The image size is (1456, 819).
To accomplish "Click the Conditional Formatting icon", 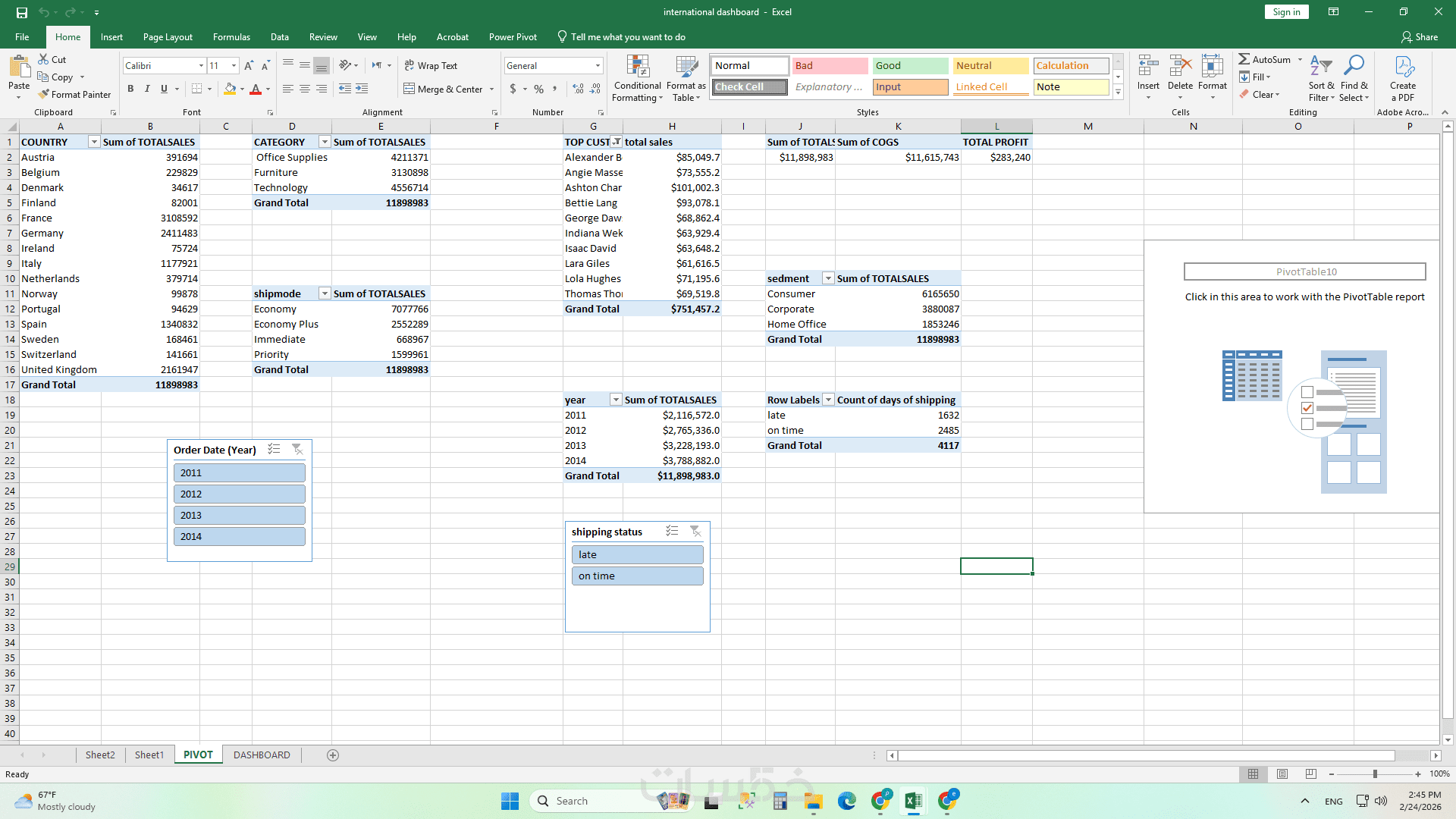I will [x=638, y=67].
